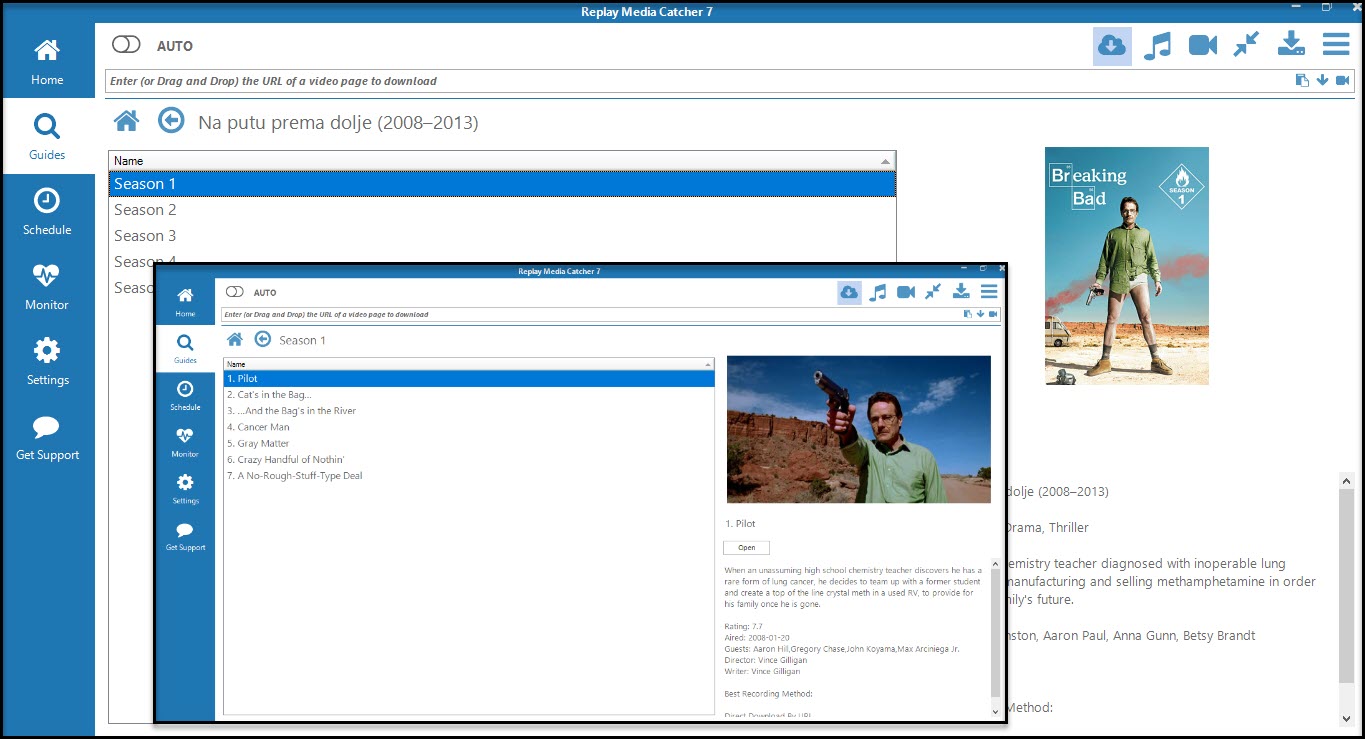Select Season 3 in the back window list
Viewport: 1365px width, 739px height.
pyautogui.click(x=502, y=236)
